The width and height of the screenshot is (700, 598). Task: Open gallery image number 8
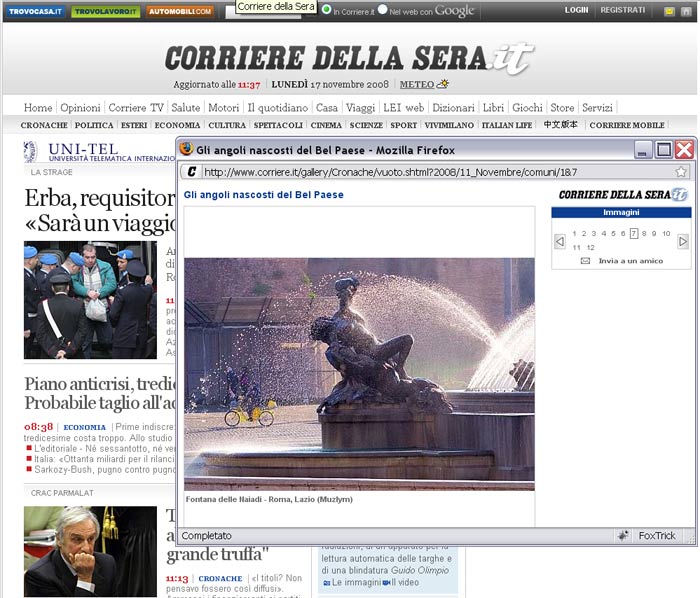pos(644,233)
